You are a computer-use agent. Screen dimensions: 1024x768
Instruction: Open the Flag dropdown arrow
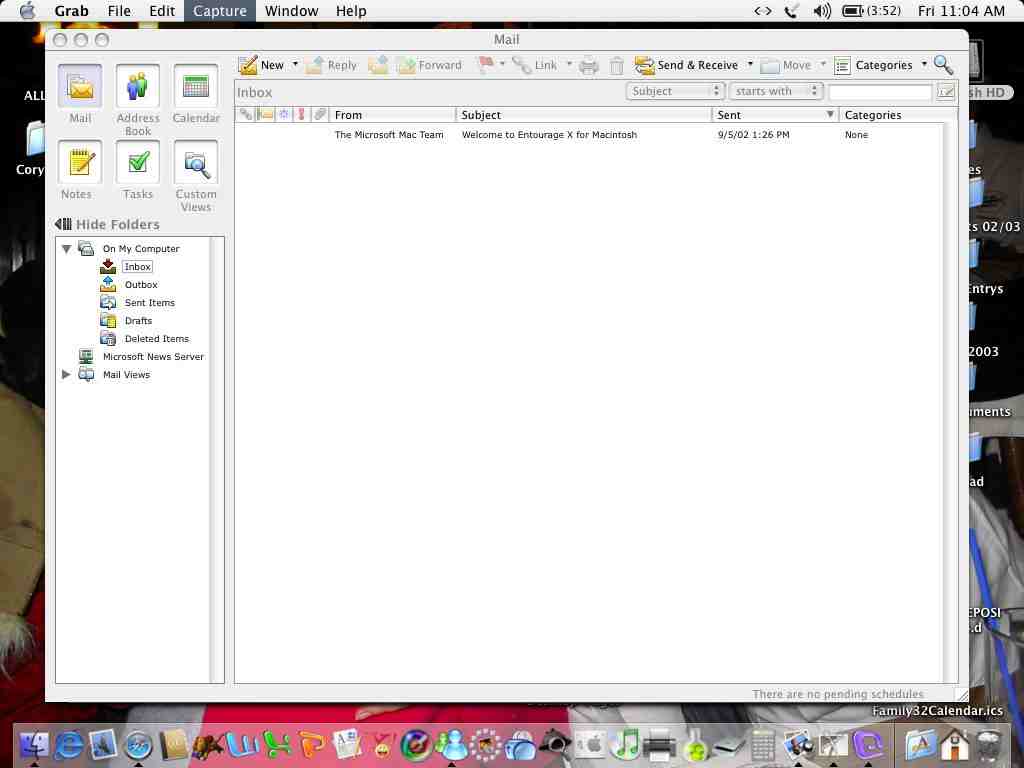(x=502, y=65)
